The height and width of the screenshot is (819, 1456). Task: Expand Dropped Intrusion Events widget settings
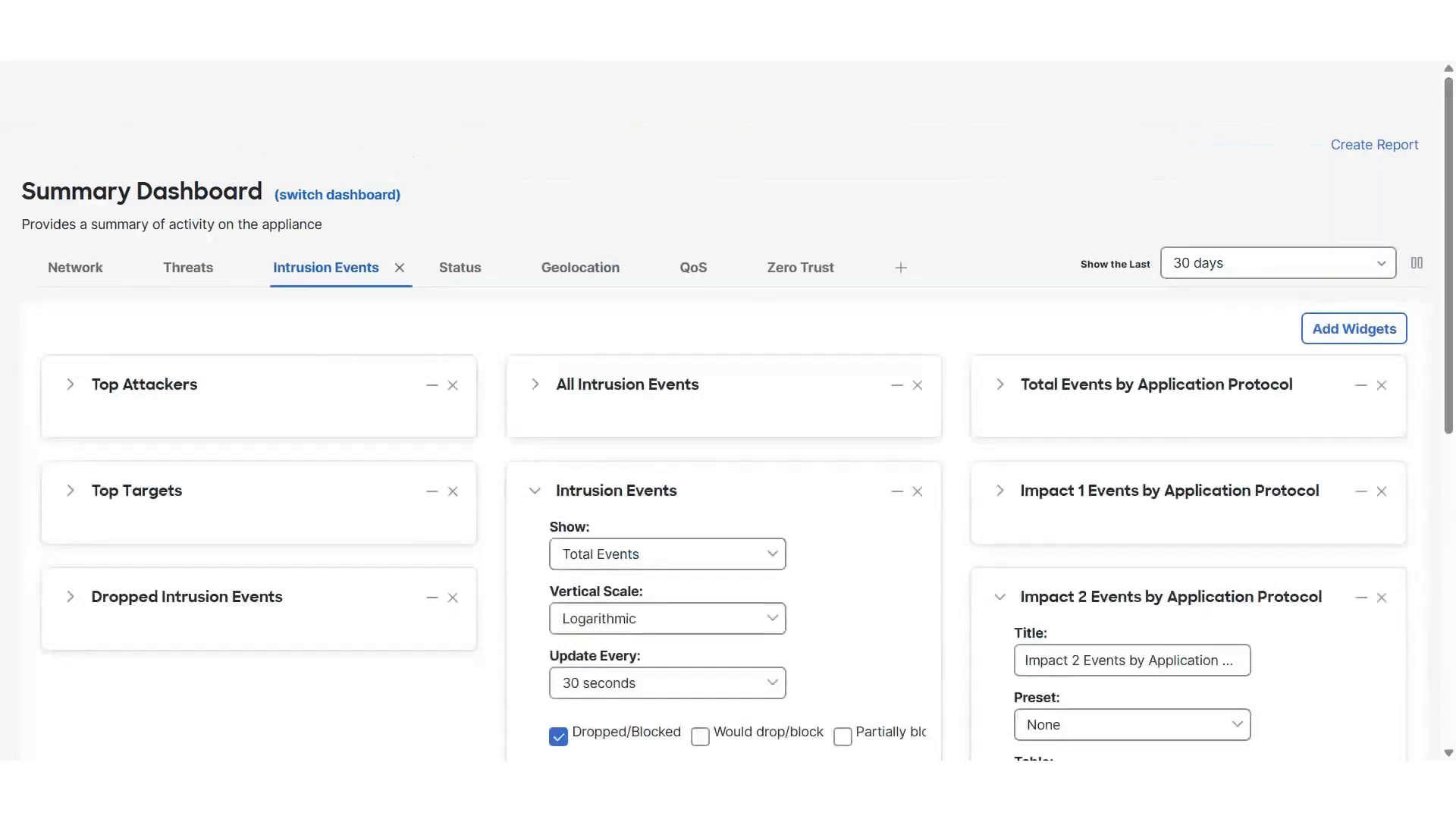pos(71,597)
